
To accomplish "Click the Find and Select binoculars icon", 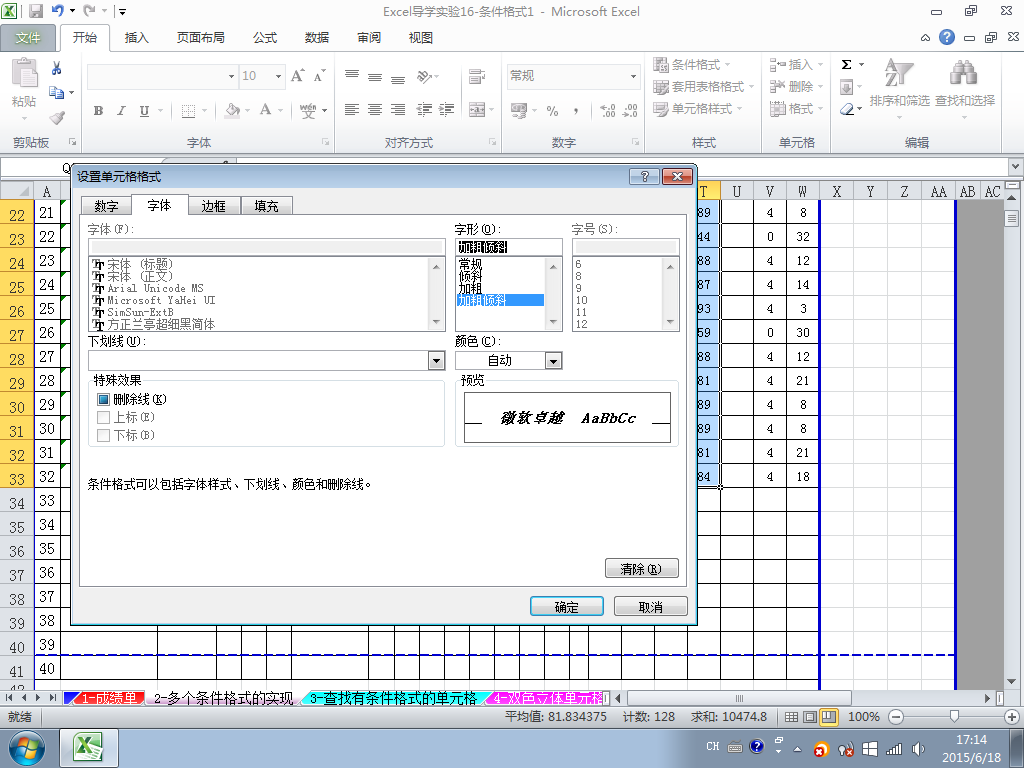I will pos(964,73).
